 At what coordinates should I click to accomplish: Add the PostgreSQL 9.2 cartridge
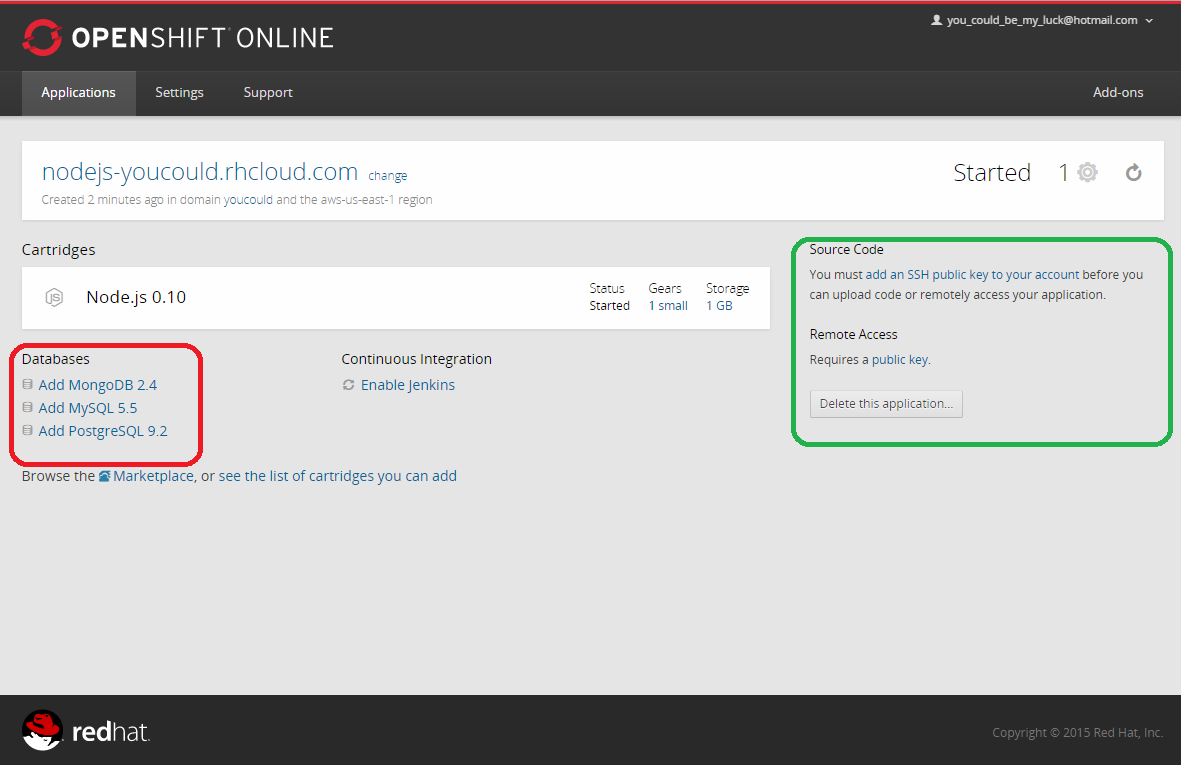(103, 431)
